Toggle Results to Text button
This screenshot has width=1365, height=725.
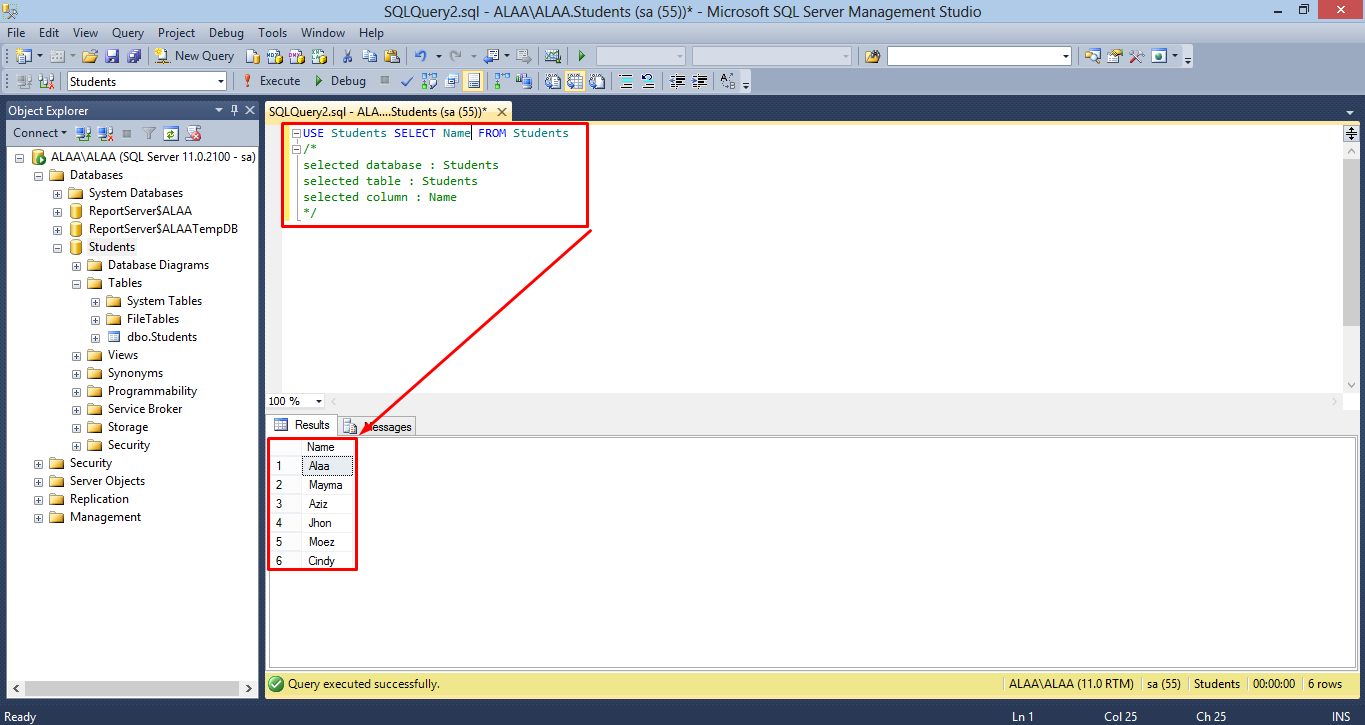tap(552, 81)
